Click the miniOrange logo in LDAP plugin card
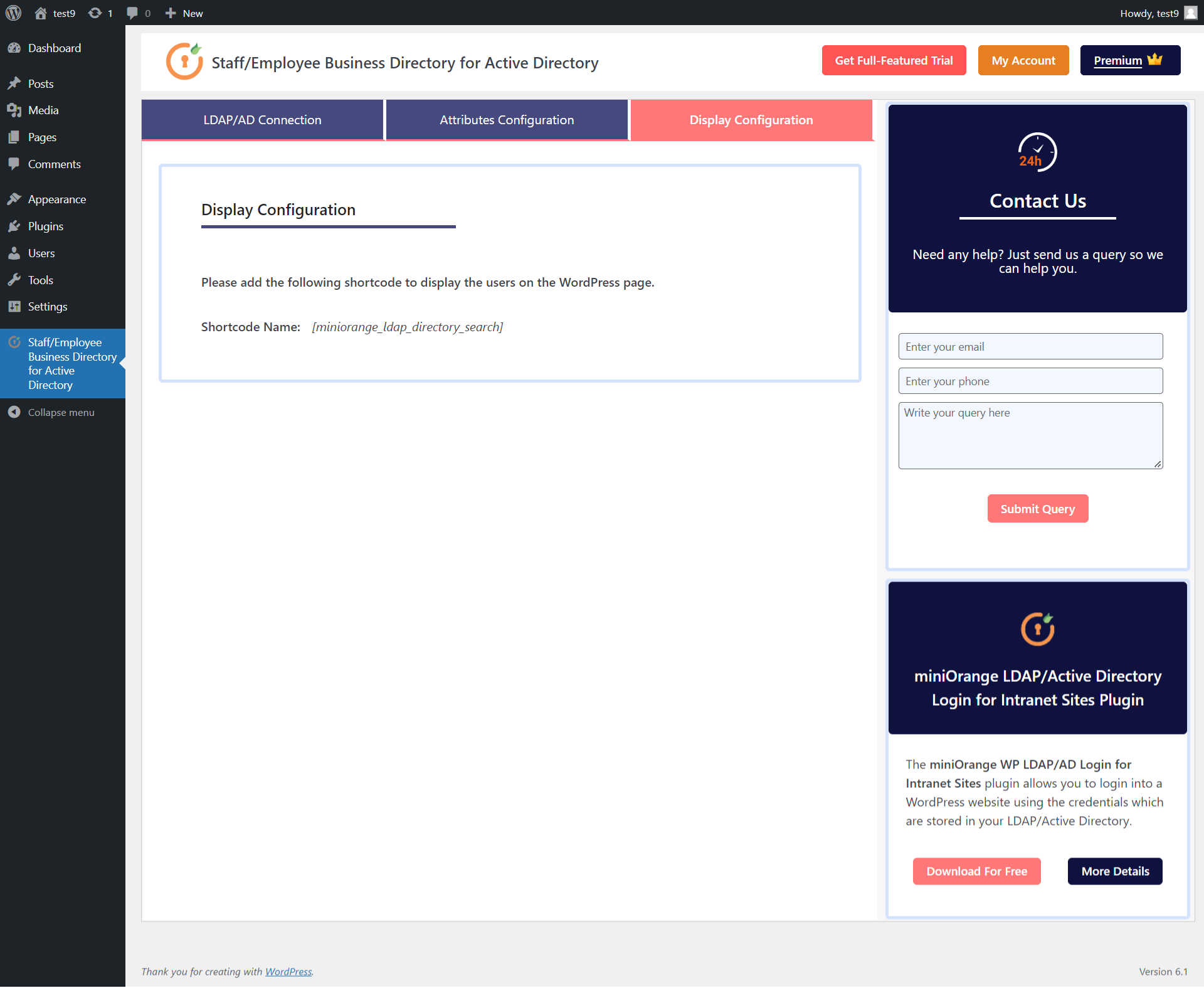The height and width of the screenshot is (988, 1204). pyautogui.click(x=1037, y=629)
